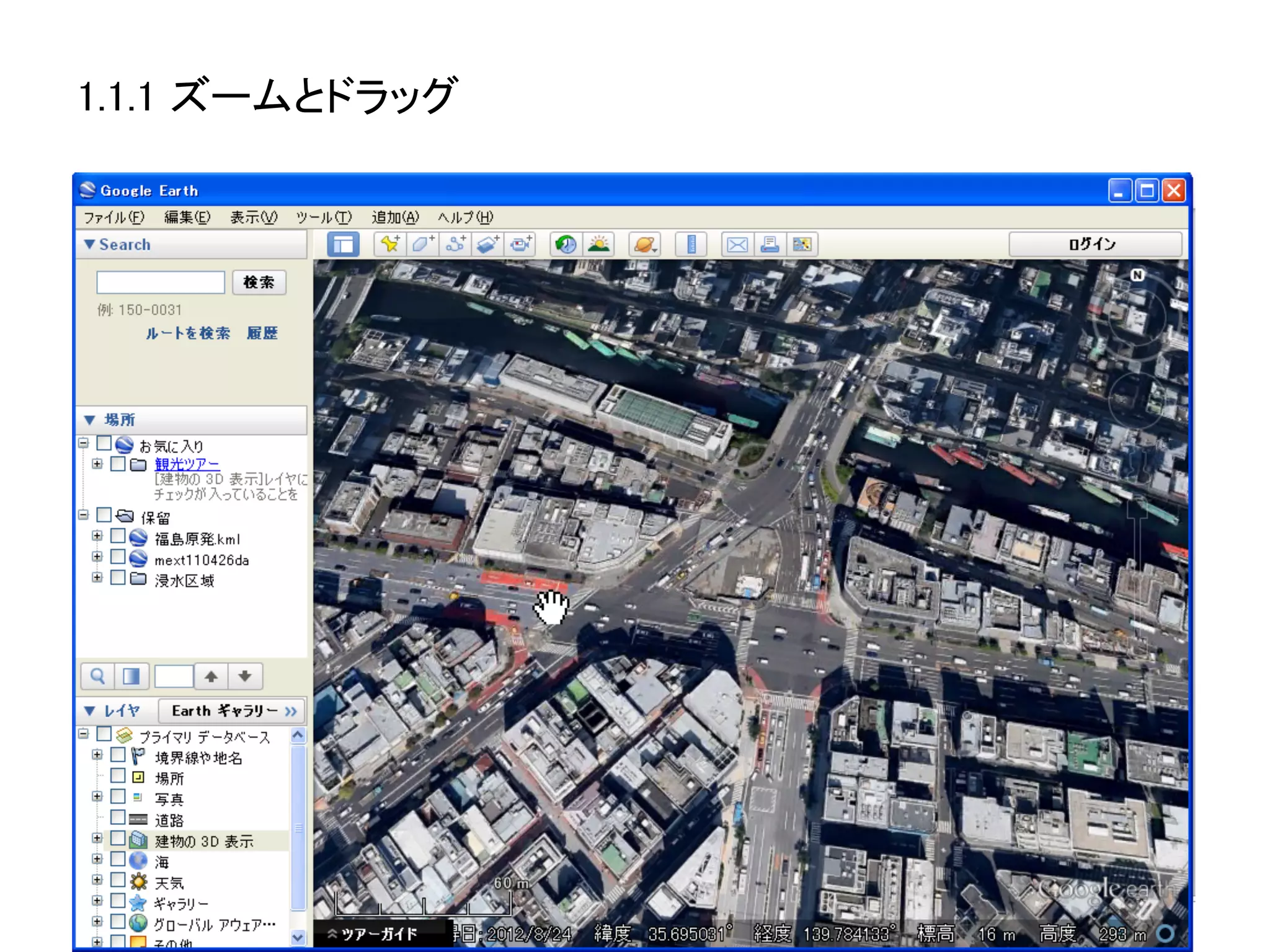1270x952 pixels.
Task: Click the star icon beside ギャラリー
Action: 138,902
